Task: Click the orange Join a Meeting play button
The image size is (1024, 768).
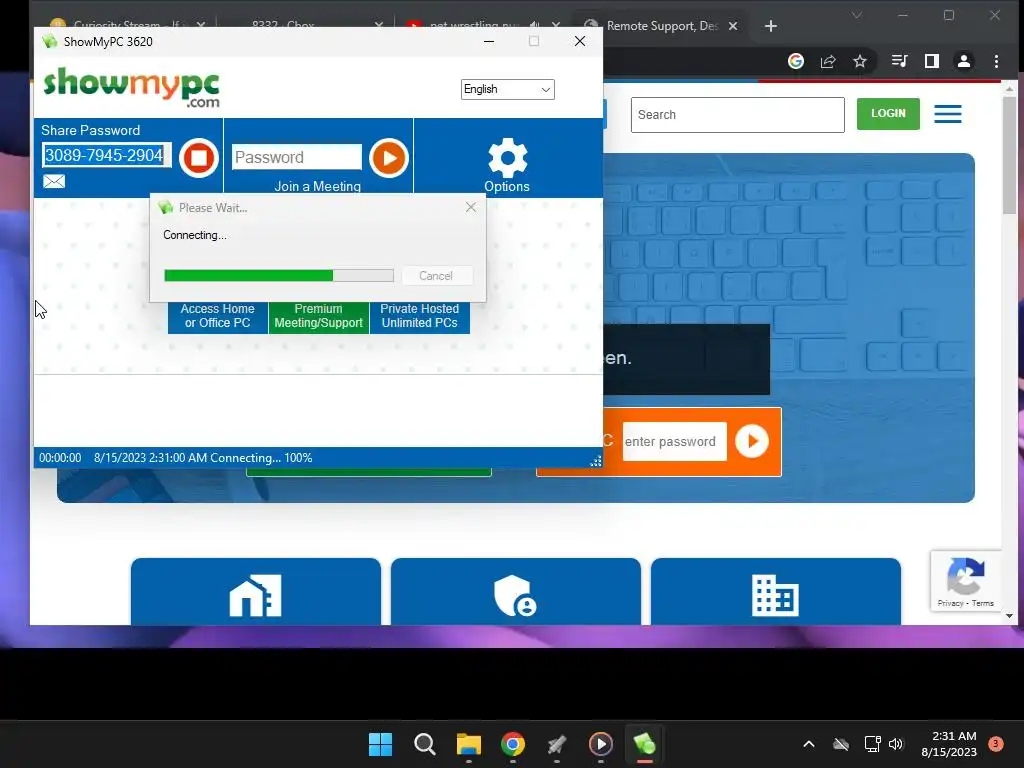Action: [x=389, y=158]
